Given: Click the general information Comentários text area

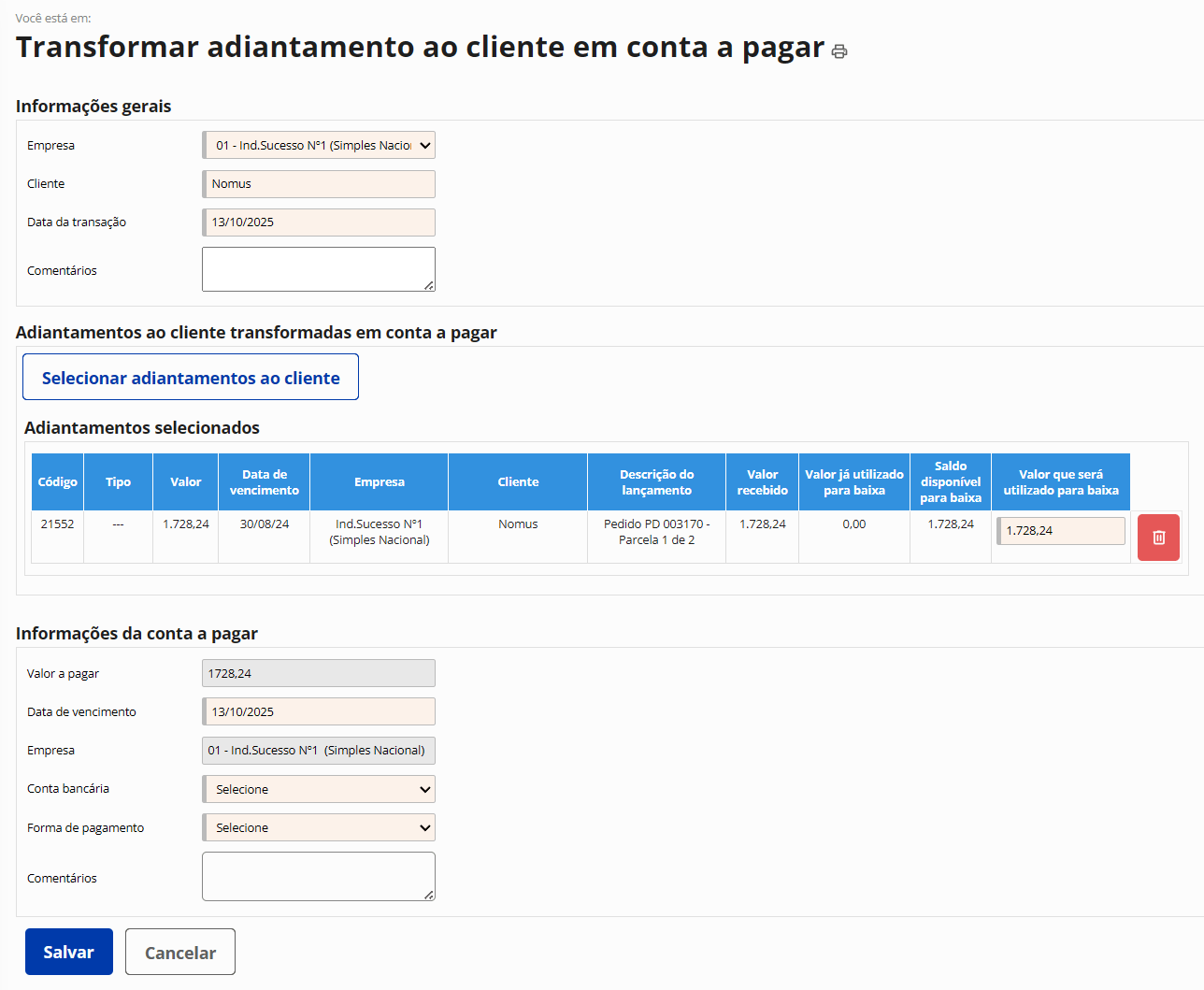Looking at the screenshot, I should [319, 269].
